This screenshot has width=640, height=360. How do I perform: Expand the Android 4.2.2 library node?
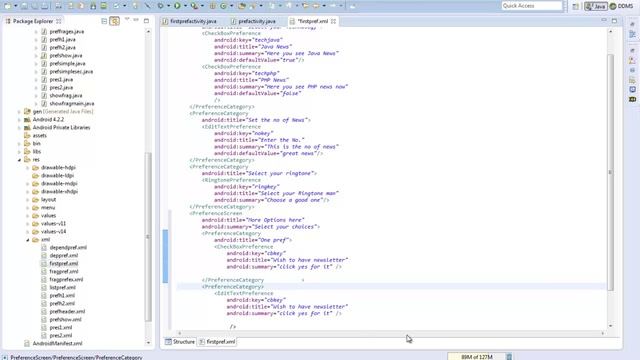[x=19, y=120]
